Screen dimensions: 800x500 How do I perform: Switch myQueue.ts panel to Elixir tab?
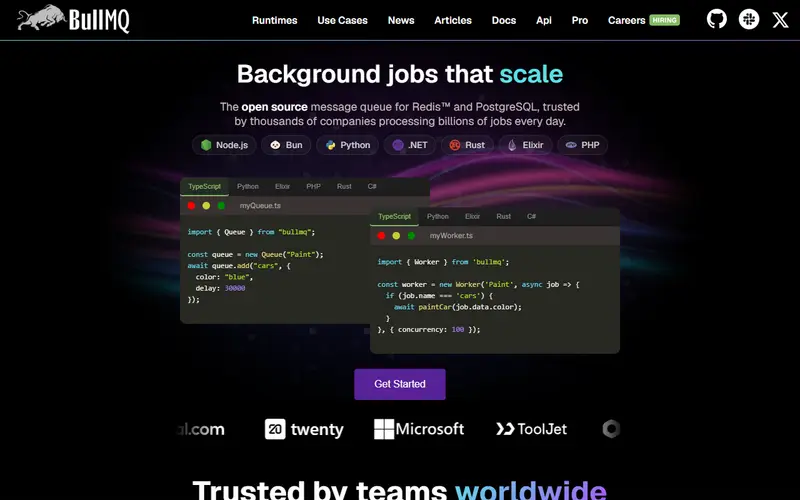coord(282,187)
